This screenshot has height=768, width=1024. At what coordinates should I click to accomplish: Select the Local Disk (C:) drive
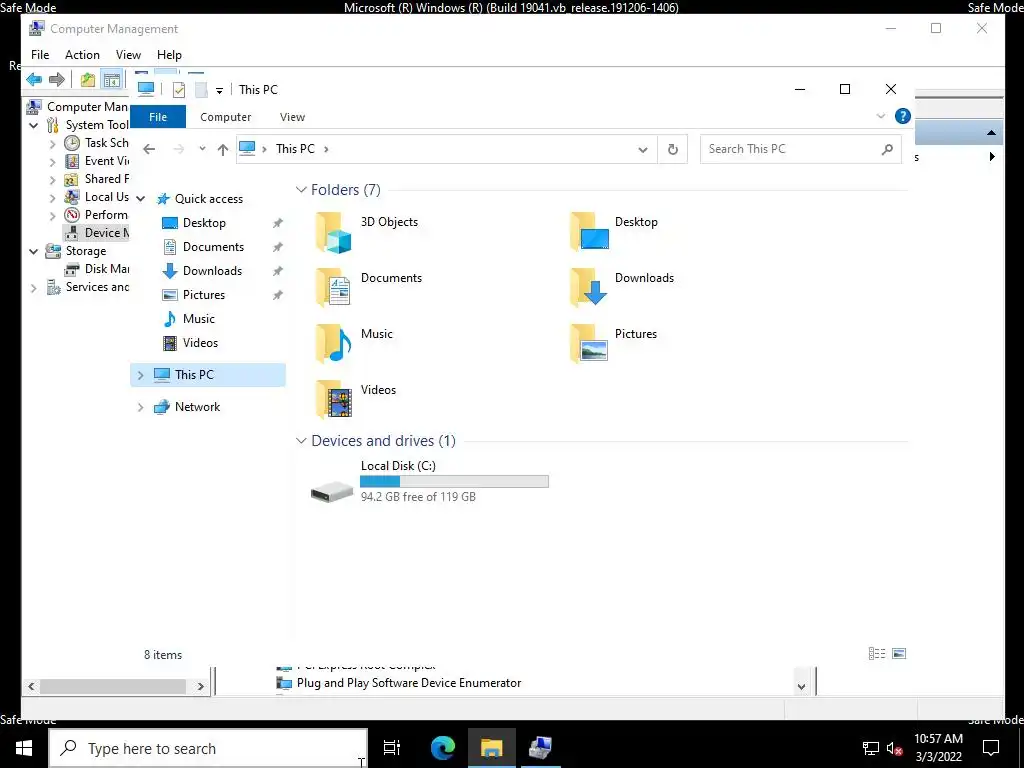(429, 481)
